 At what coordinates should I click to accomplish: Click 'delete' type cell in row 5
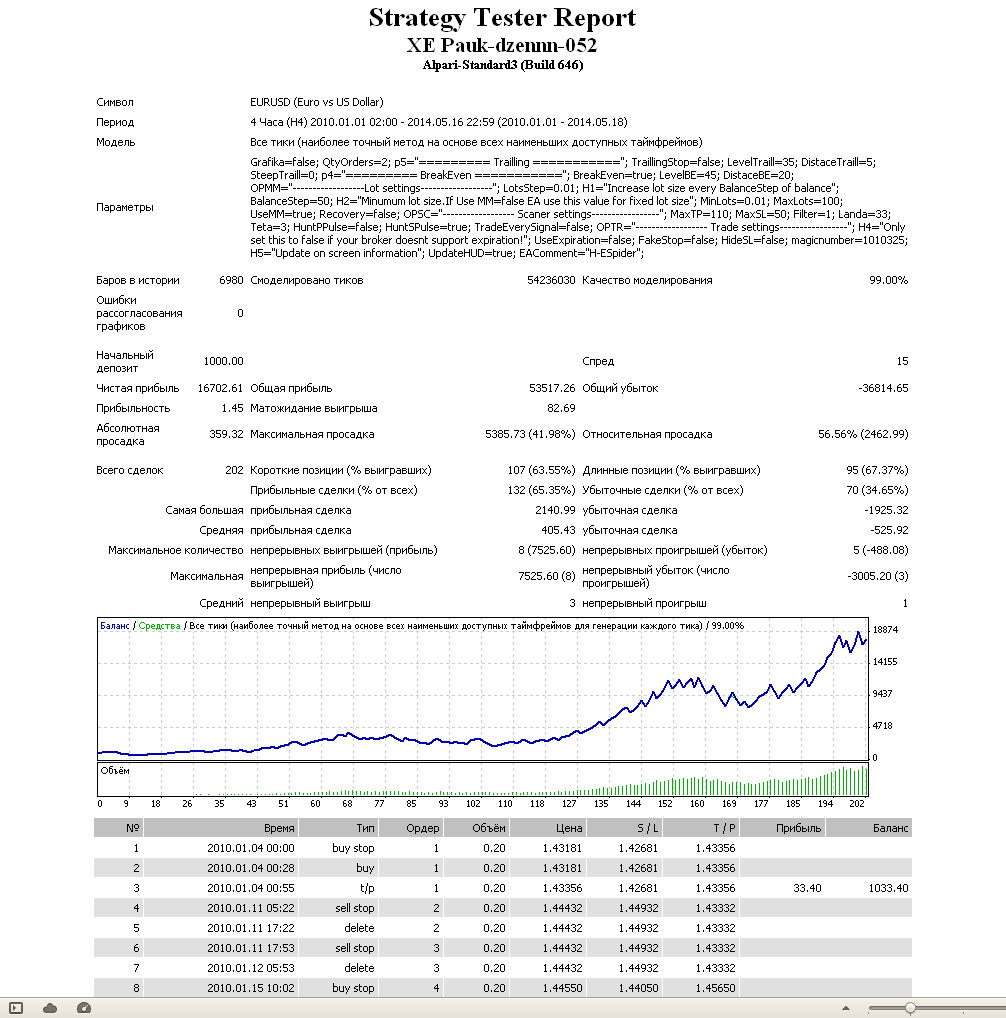click(359, 928)
